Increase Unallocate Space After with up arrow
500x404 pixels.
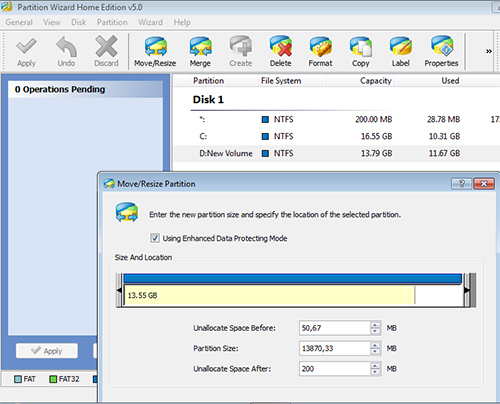coord(375,365)
